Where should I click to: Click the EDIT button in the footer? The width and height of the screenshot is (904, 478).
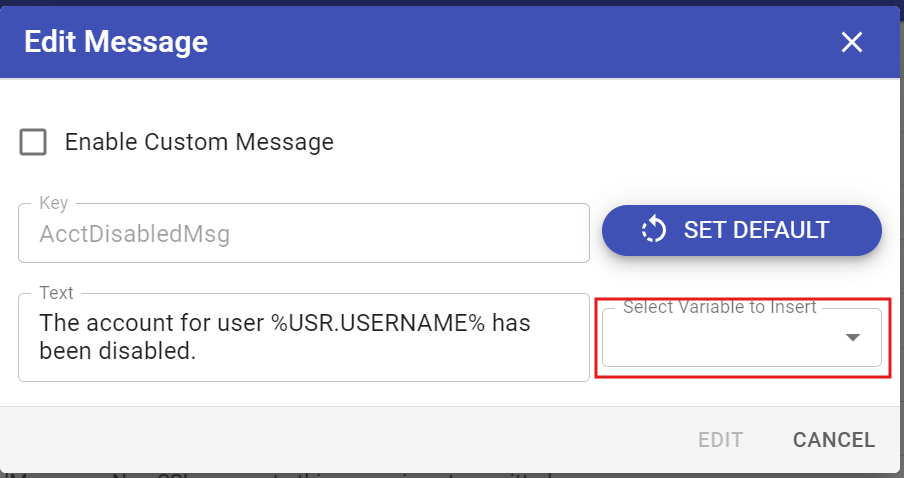(720, 440)
